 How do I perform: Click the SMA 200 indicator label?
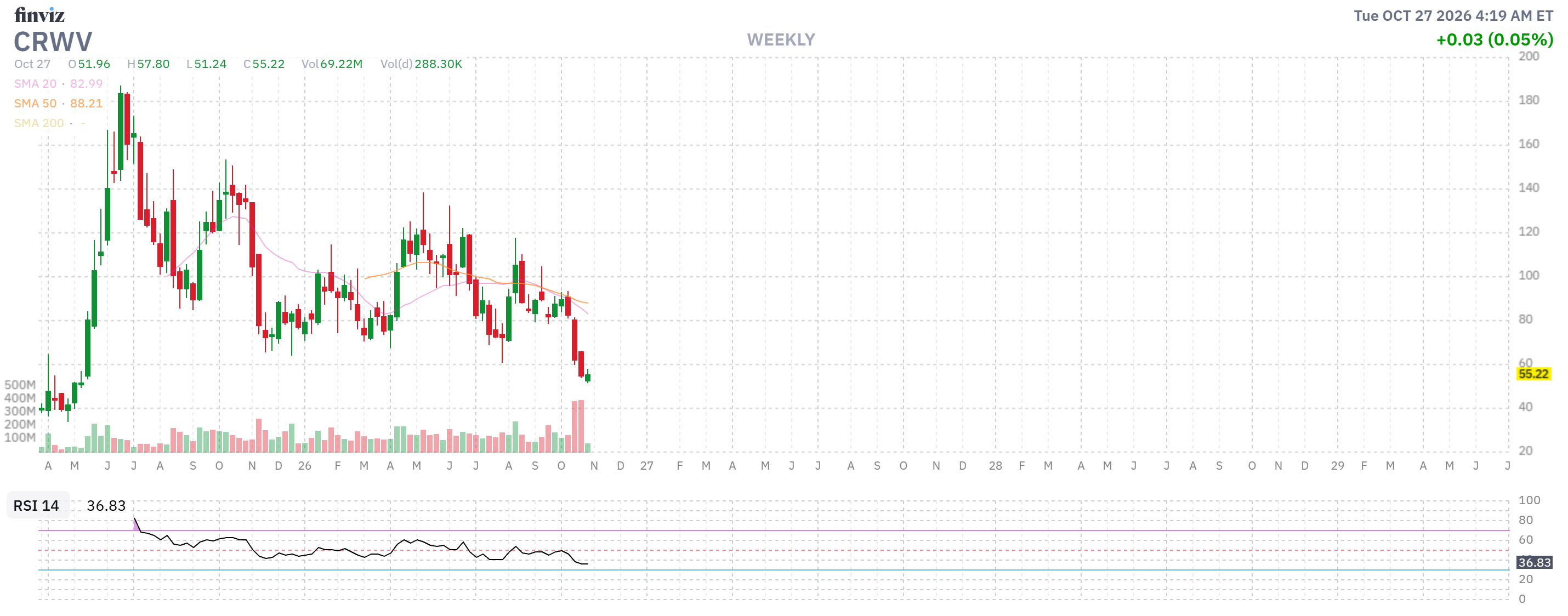[x=39, y=123]
